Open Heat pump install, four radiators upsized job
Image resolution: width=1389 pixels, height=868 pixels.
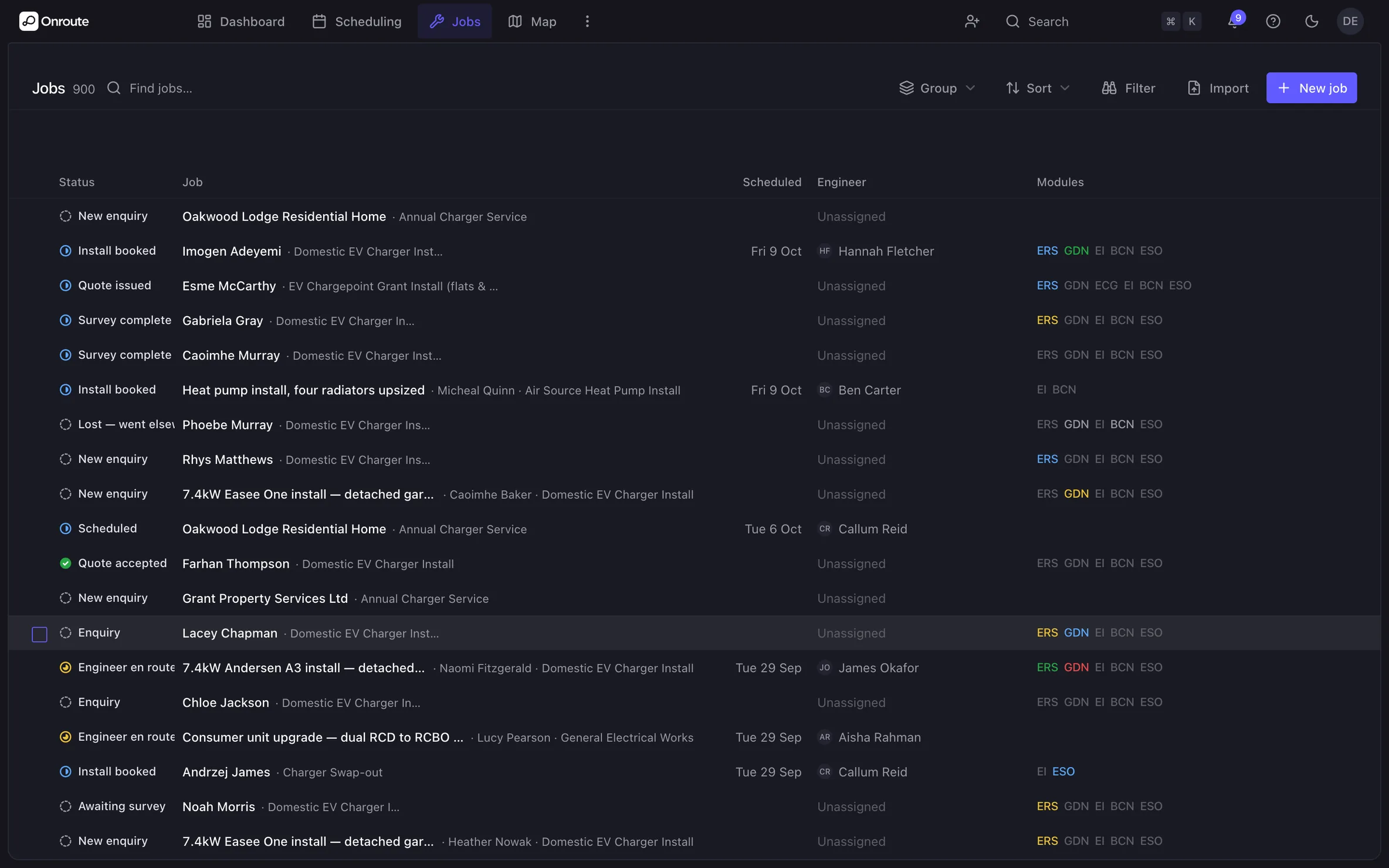pos(303,390)
